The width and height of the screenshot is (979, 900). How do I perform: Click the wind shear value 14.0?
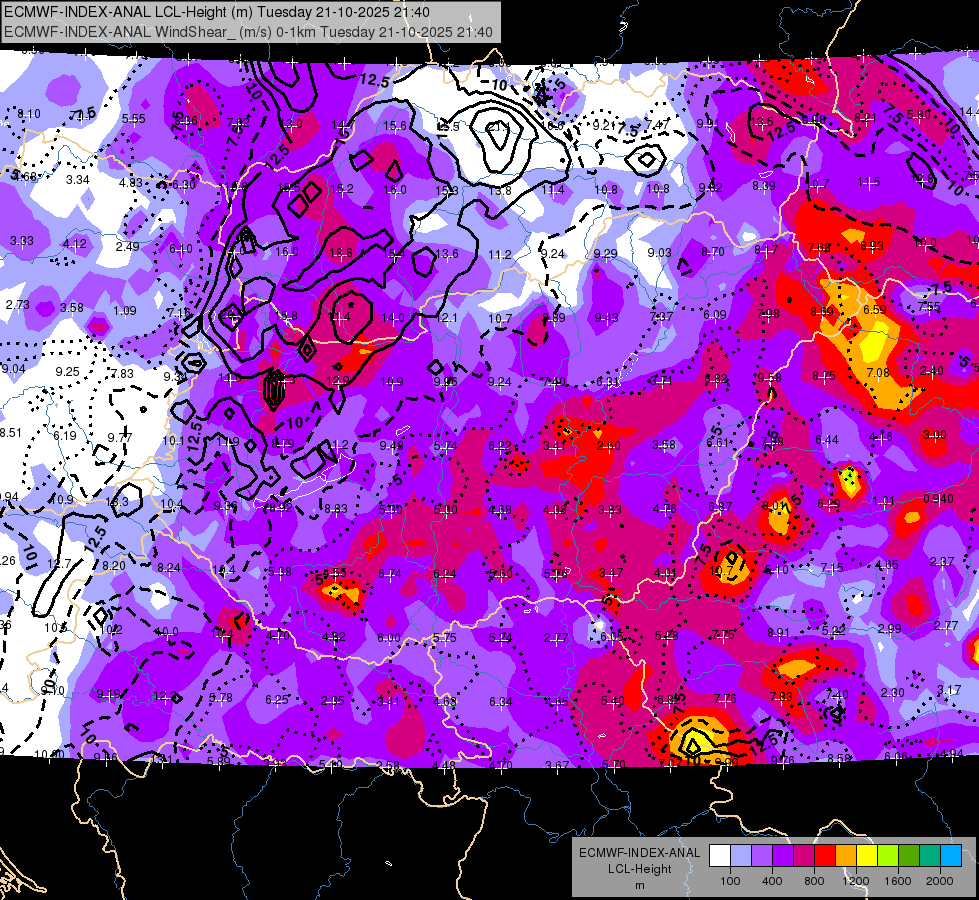(x=393, y=317)
